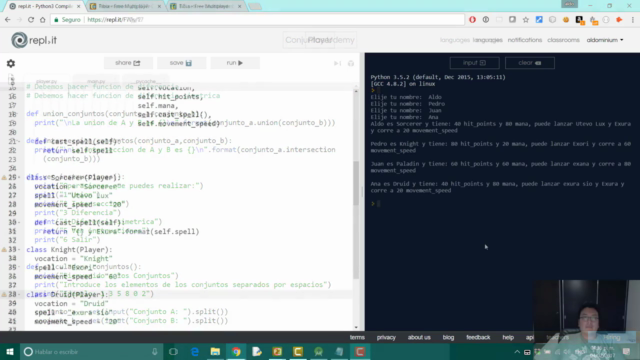Click the warning icon at line 38
This screenshot has width=640, height=360.
tap(4, 294)
